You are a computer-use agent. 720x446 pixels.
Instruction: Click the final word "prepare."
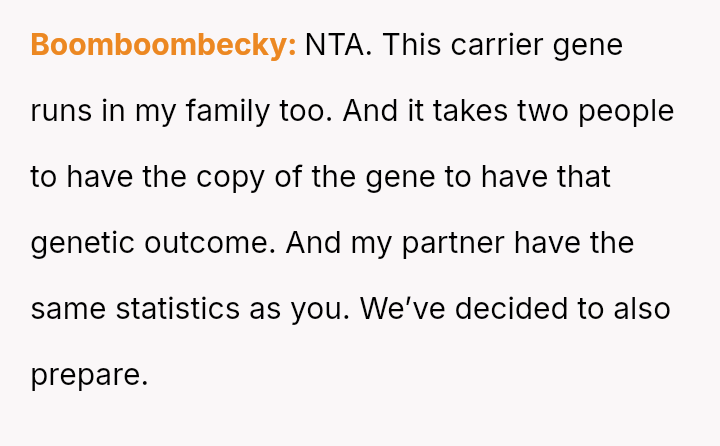click(90, 375)
